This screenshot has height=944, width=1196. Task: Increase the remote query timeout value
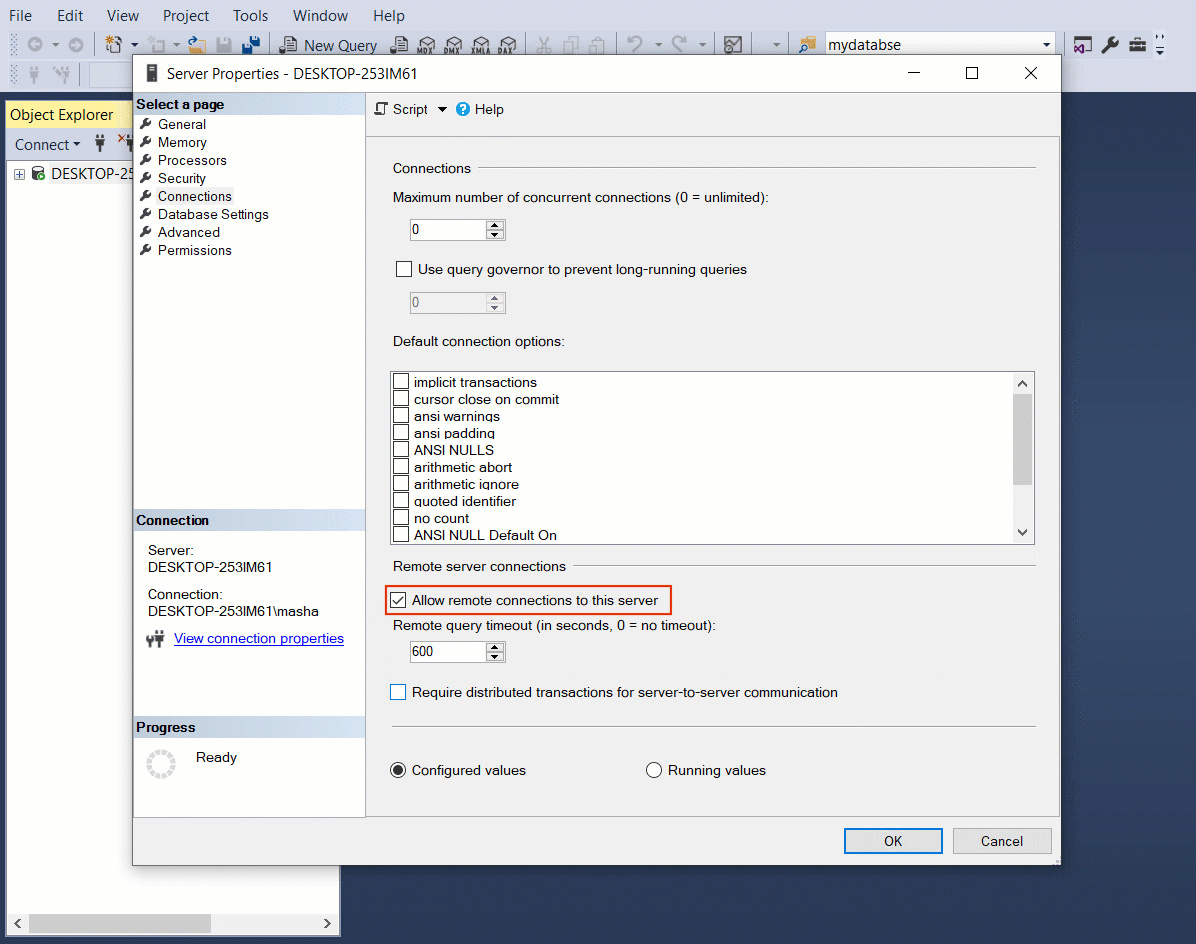(x=495, y=647)
